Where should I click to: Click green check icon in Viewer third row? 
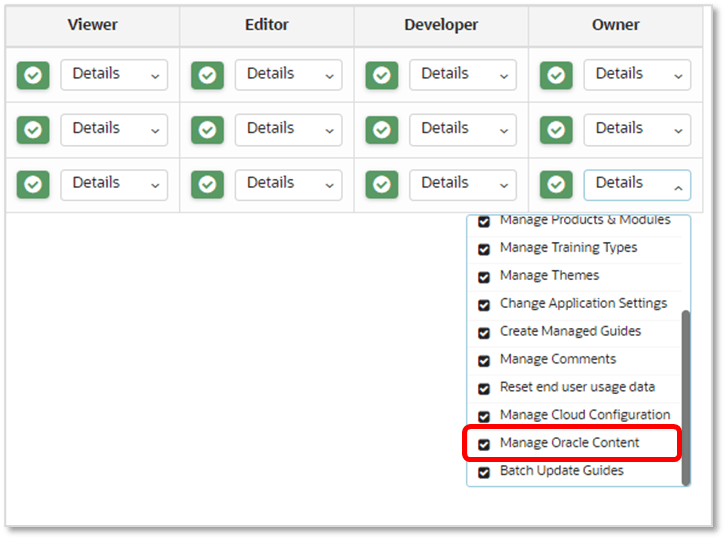click(33, 184)
